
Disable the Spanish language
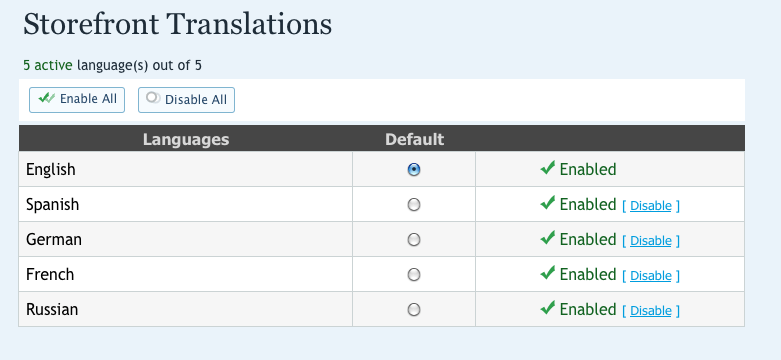point(651,206)
